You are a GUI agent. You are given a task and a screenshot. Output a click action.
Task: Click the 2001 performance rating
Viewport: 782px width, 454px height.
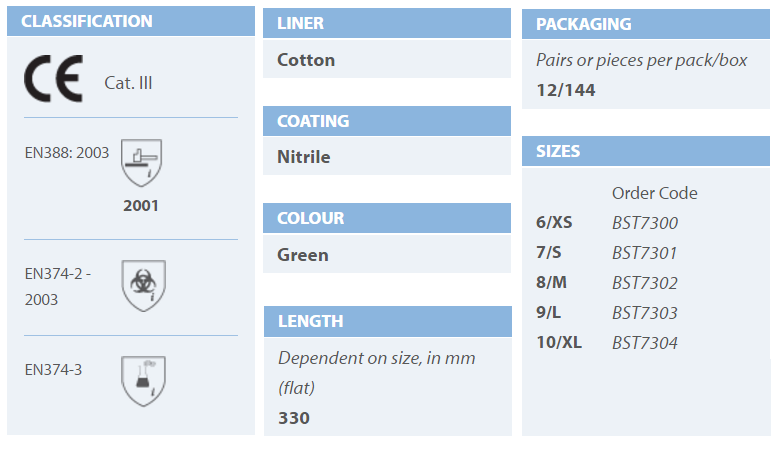tap(140, 206)
